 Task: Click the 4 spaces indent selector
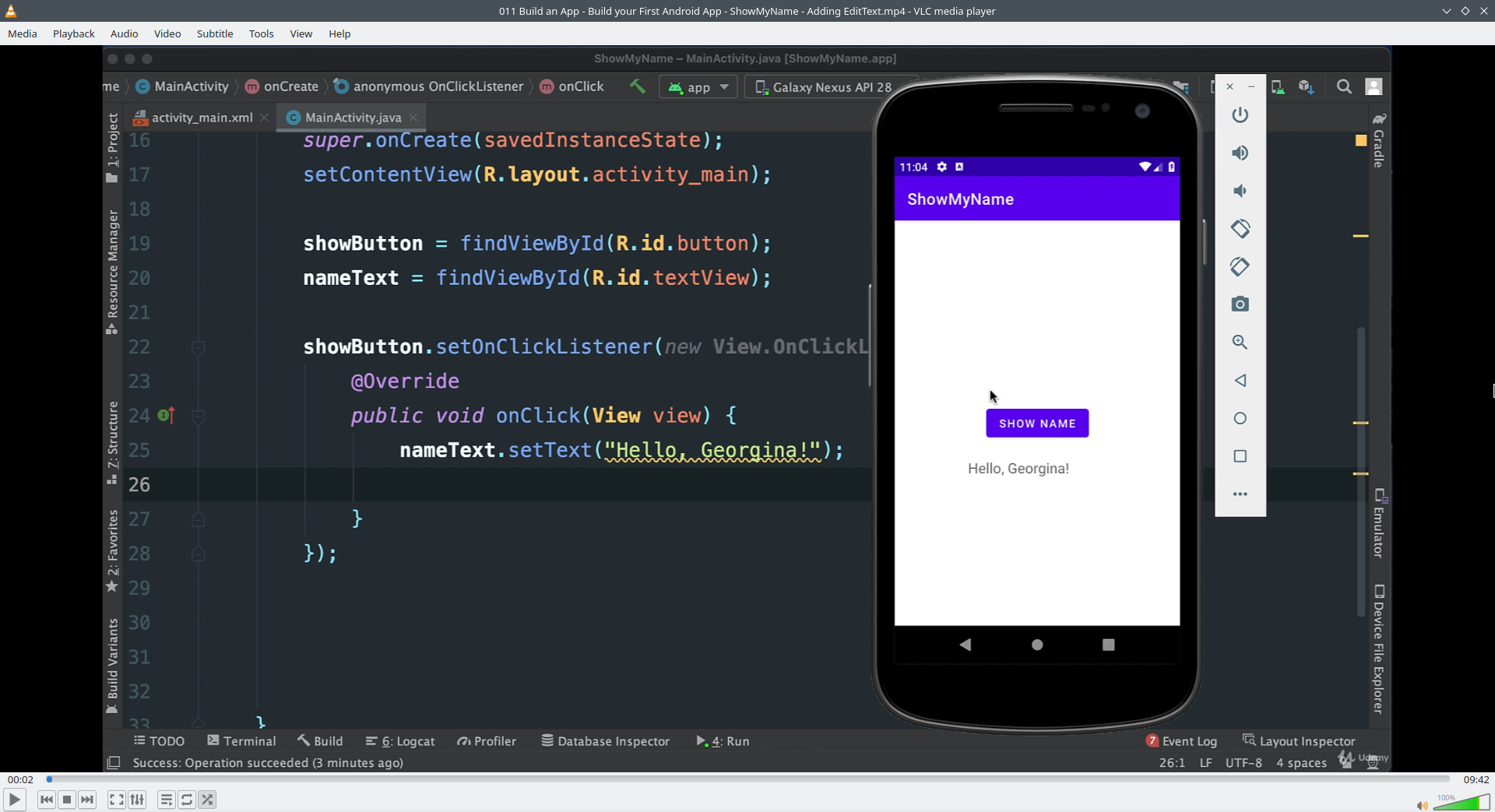[x=1301, y=763]
